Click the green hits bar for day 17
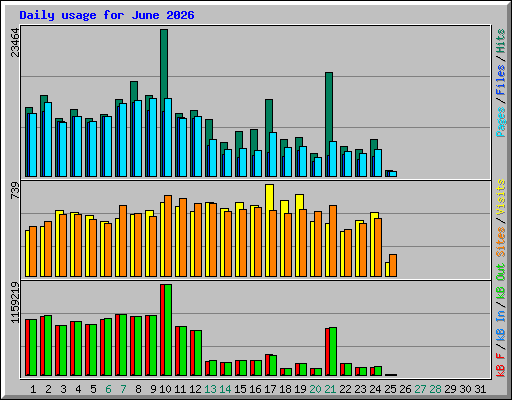 coord(269,115)
